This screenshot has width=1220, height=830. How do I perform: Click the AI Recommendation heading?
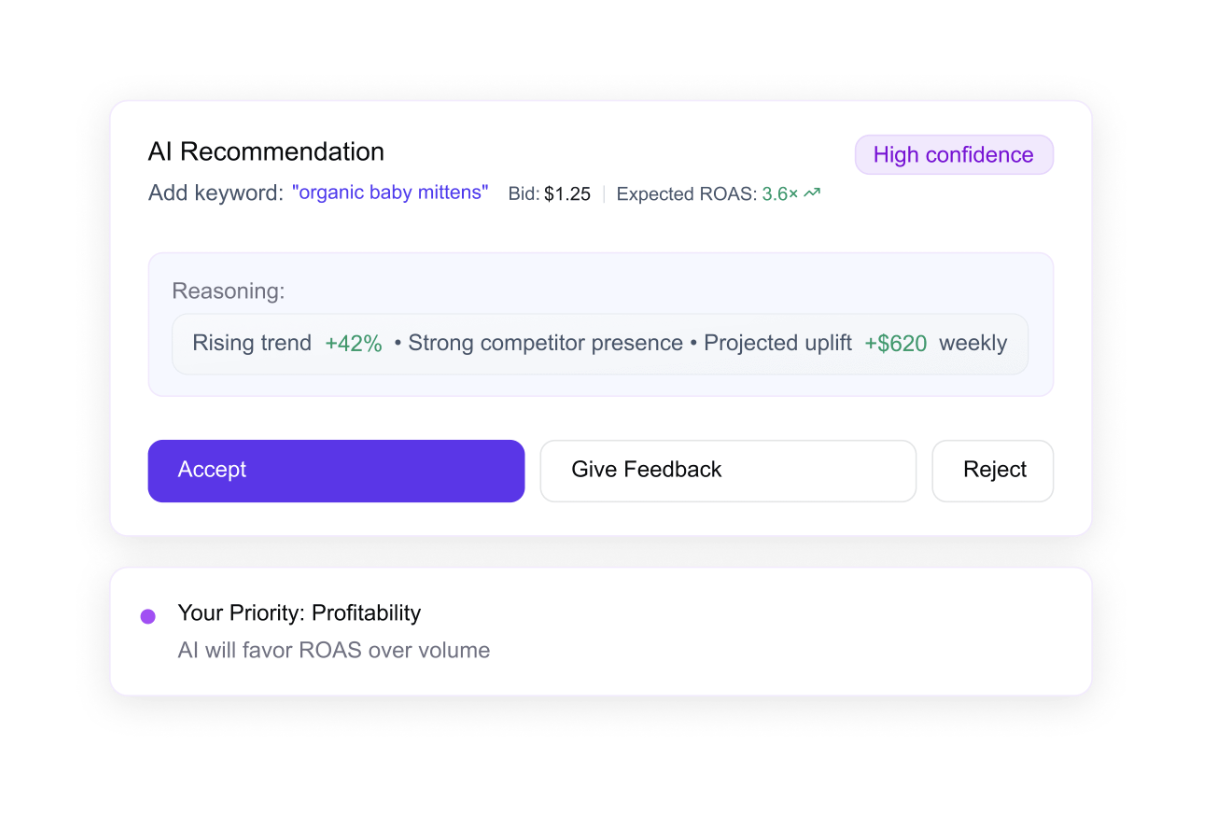(x=266, y=152)
